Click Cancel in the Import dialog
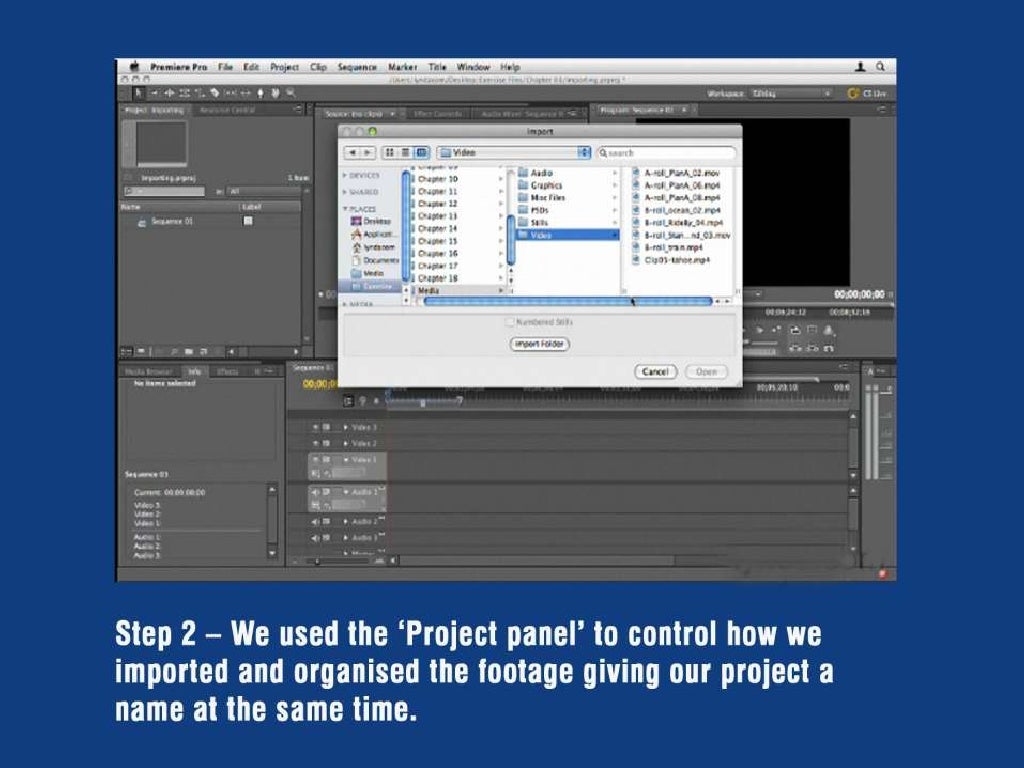1024x768 pixels. [655, 372]
